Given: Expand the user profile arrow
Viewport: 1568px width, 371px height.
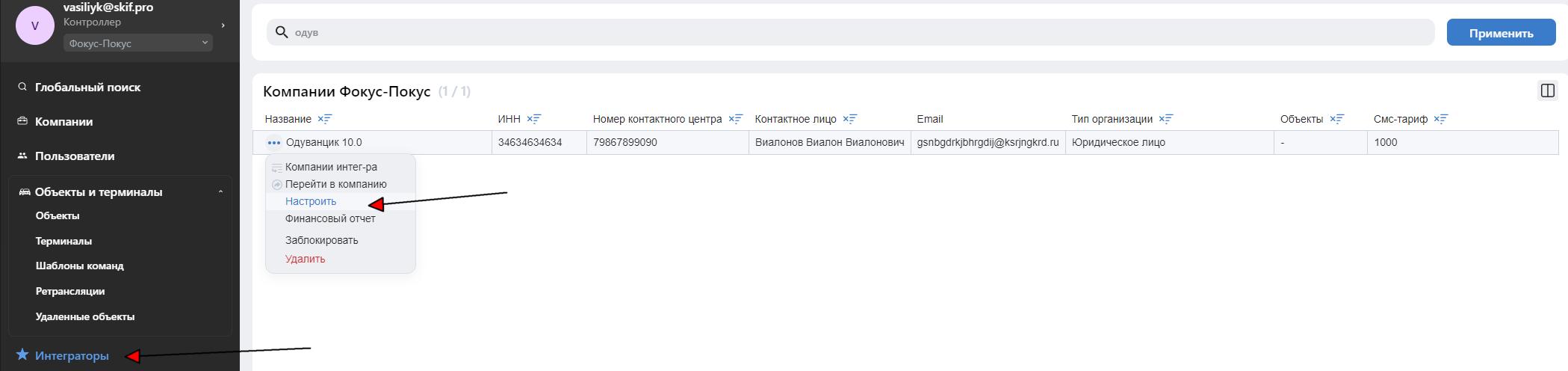Looking at the screenshot, I should [223, 25].
